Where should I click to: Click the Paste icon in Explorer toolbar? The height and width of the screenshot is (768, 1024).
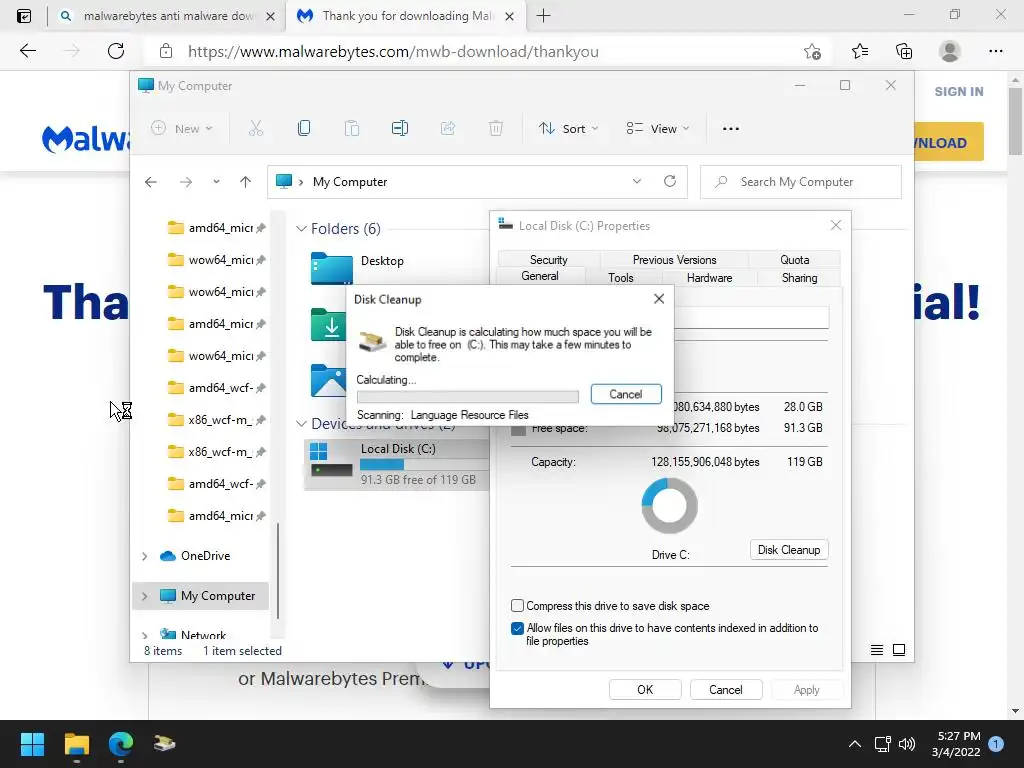pyautogui.click(x=352, y=128)
